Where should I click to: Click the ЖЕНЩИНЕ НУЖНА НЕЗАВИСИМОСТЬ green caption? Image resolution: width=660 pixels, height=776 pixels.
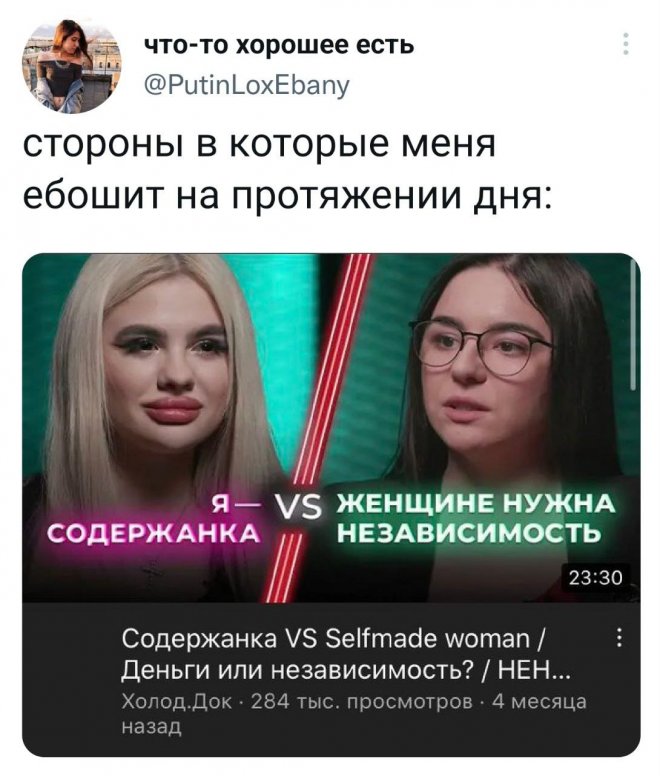point(475,519)
